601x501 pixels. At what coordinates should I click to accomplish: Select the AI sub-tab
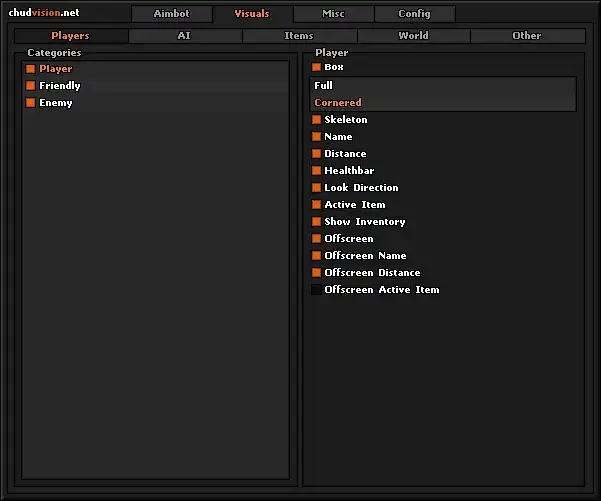[x=184, y=36]
